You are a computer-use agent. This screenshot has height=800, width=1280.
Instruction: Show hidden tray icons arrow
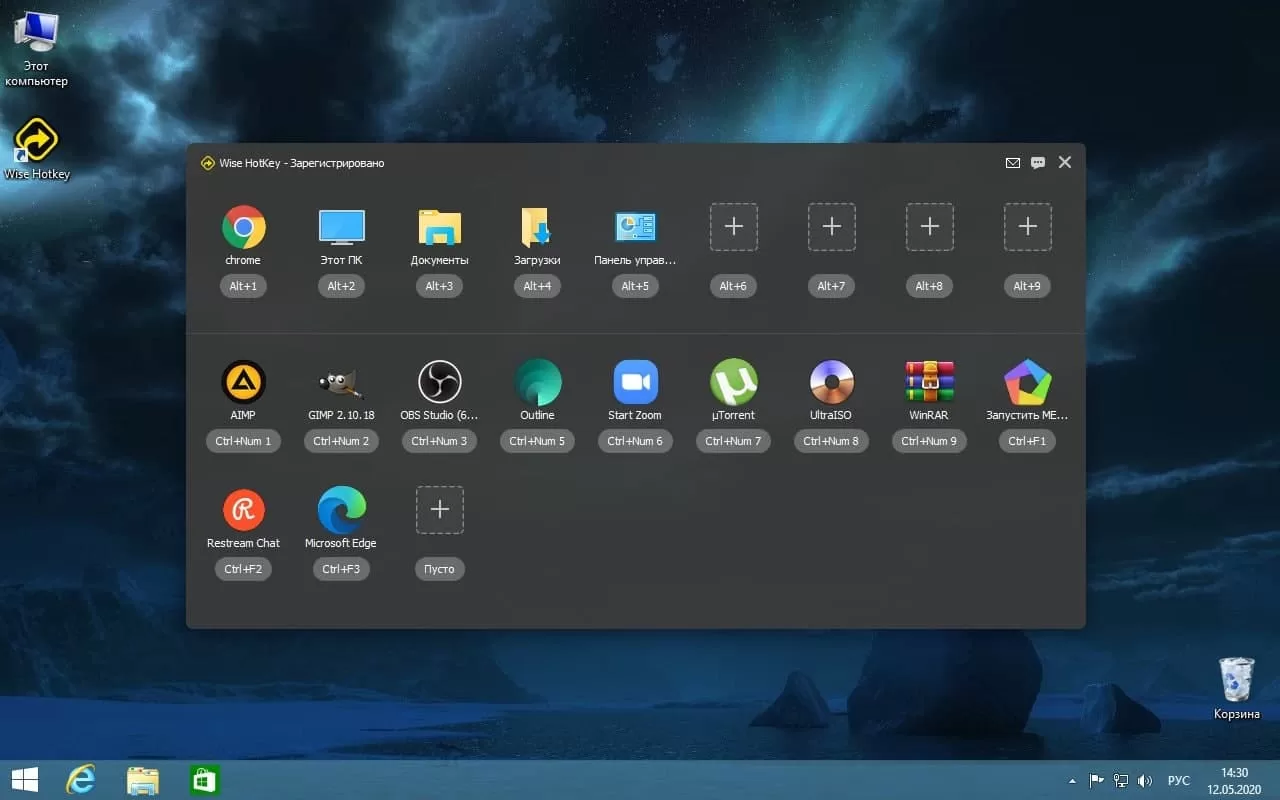pos(1073,781)
